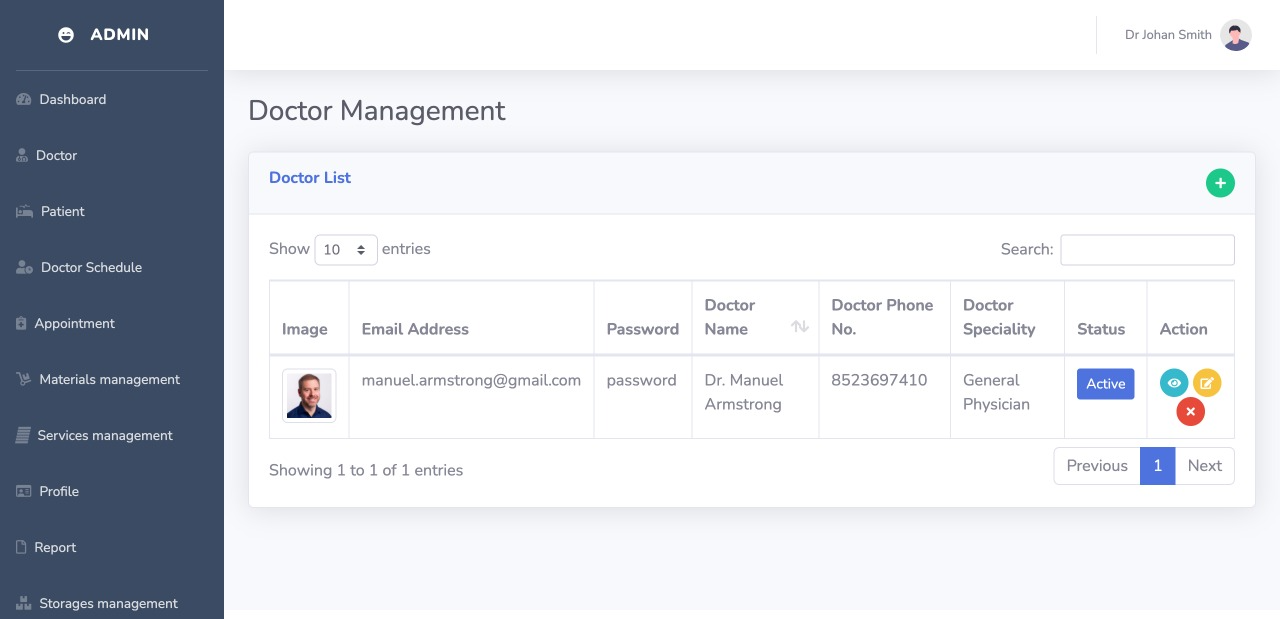1280x619 pixels.
Task: Edit Dr. Manuel Armstrong with the pencil icon
Action: [1207, 383]
